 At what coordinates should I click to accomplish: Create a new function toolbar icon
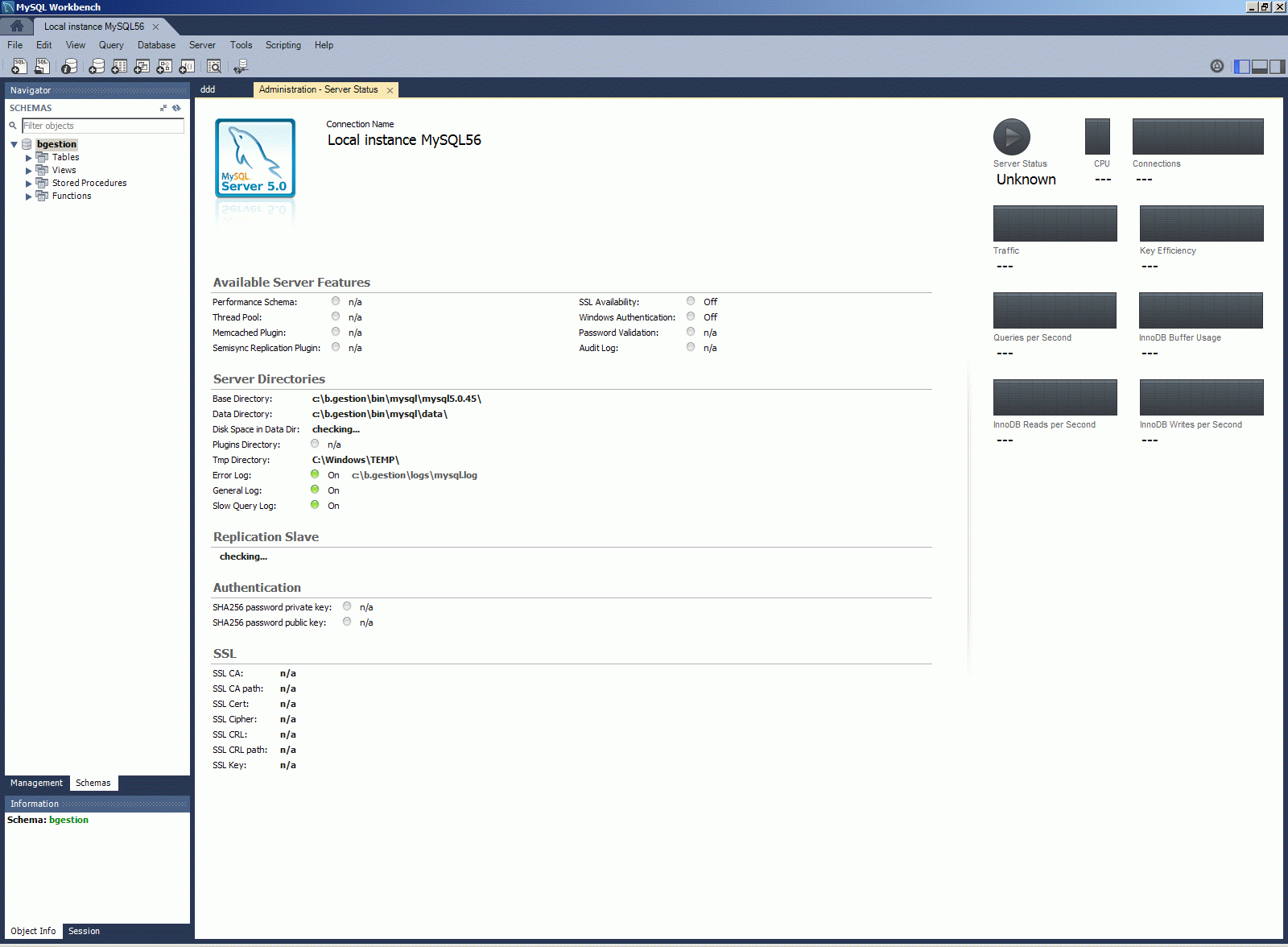pos(187,66)
